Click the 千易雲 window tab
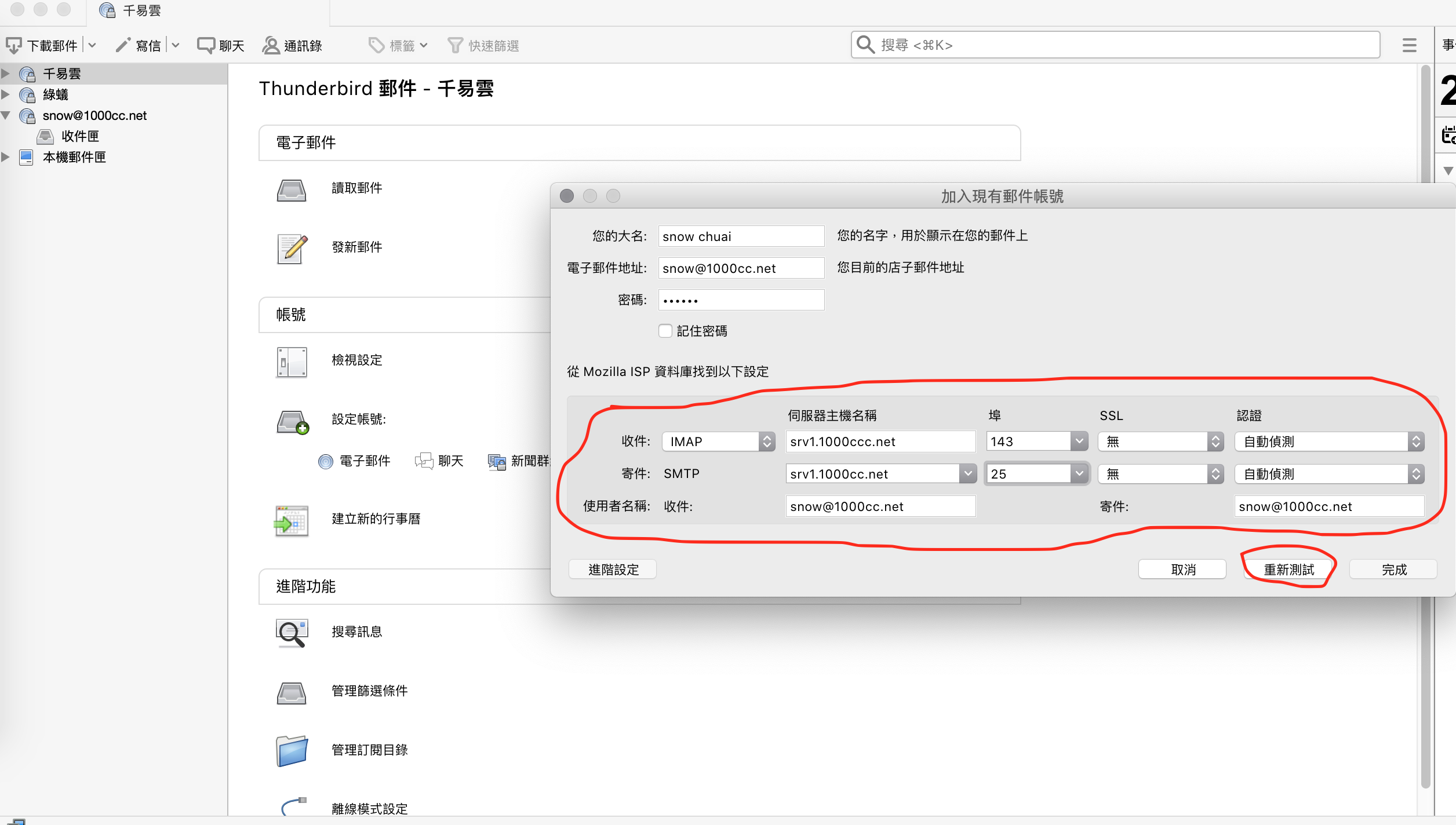 [x=209, y=12]
